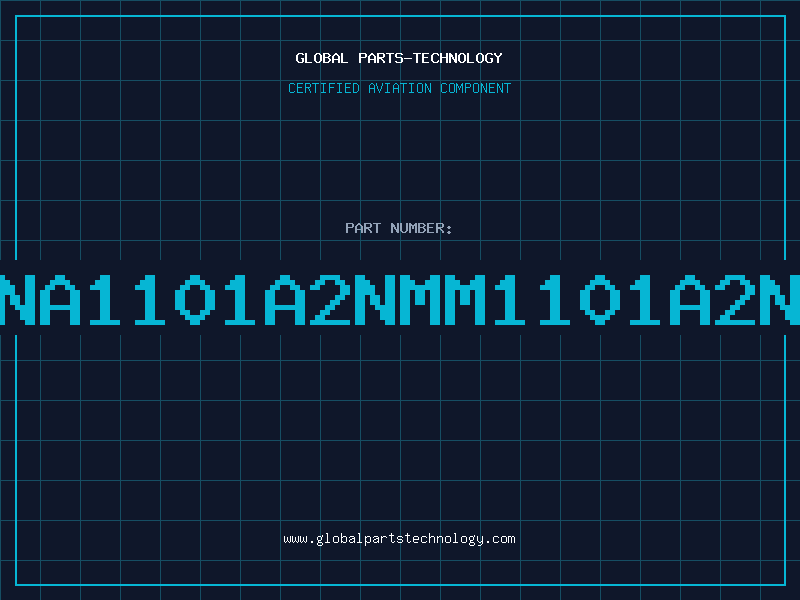The height and width of the screenshot is (600, 800).
Task: Click the 'PART NUMBER:' label
Action: tap(399, 228)
